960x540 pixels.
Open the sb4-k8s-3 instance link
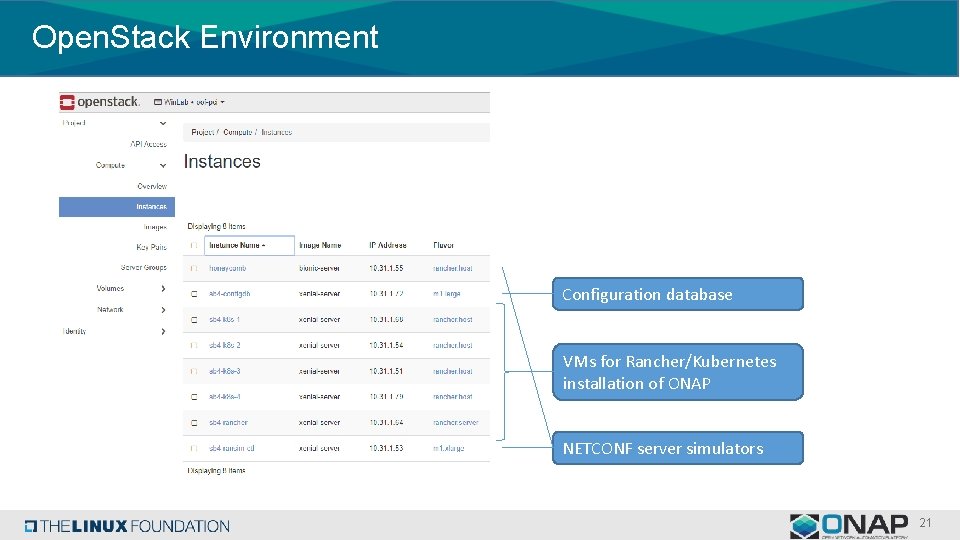pyautogui.click(x=224, y=371)
